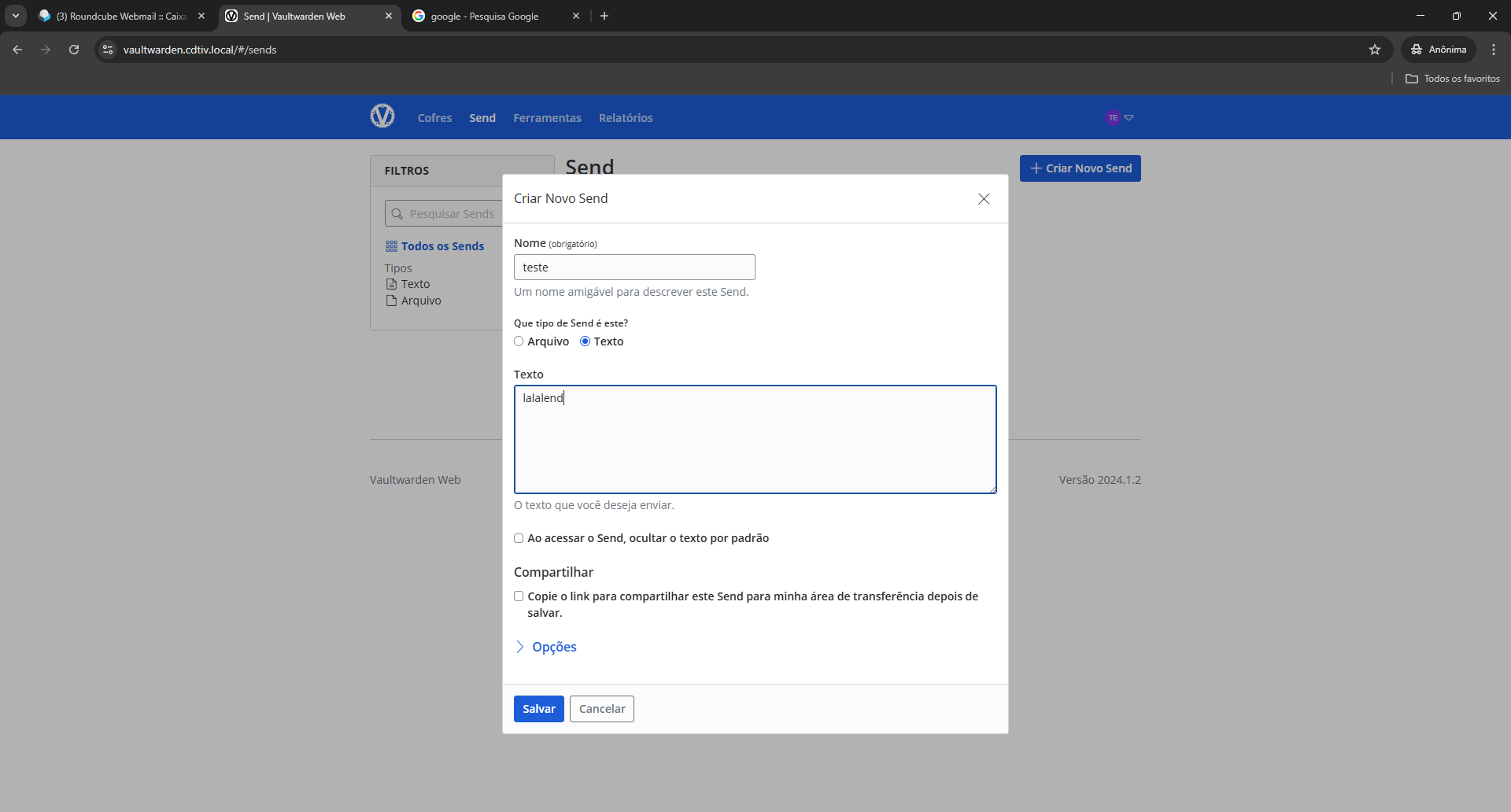Open the Ferramentas menu
This screenshot has height=812, width=1511.
(x=547, y=118)
